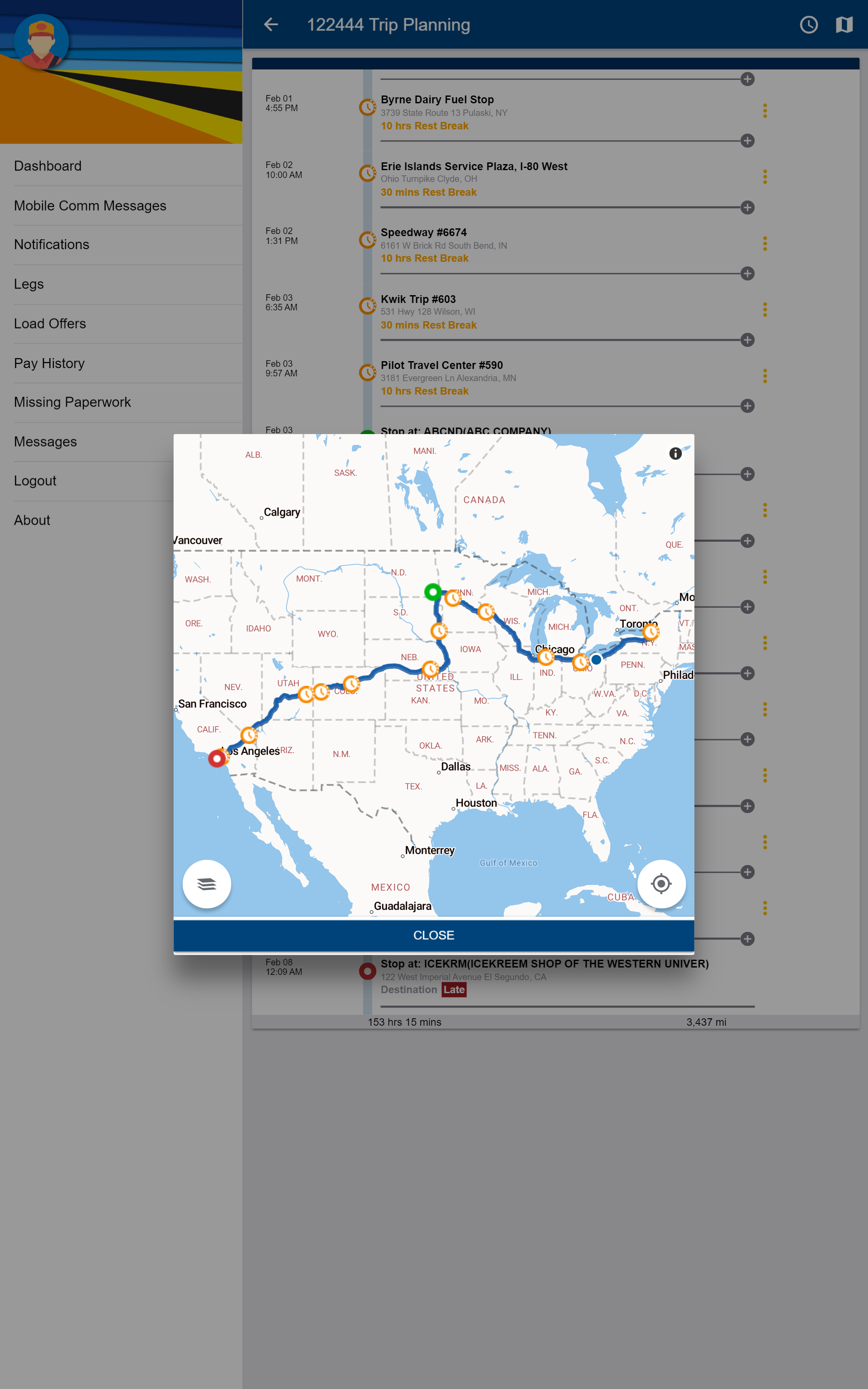Viewport: 868px width, 1389px height.
Task: Center map on my location
Action: [x=661, y=884]
